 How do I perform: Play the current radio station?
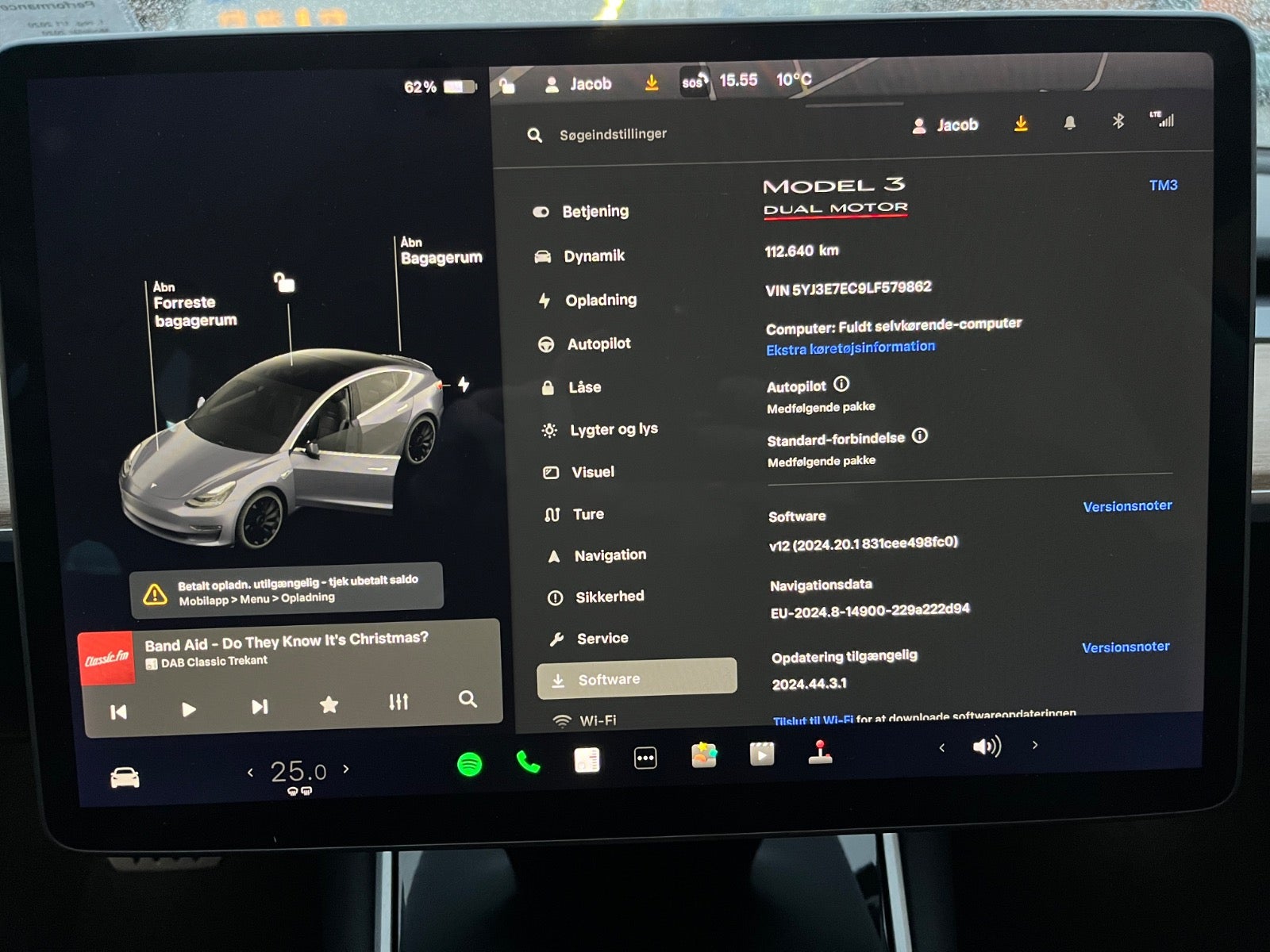point(188,709)
